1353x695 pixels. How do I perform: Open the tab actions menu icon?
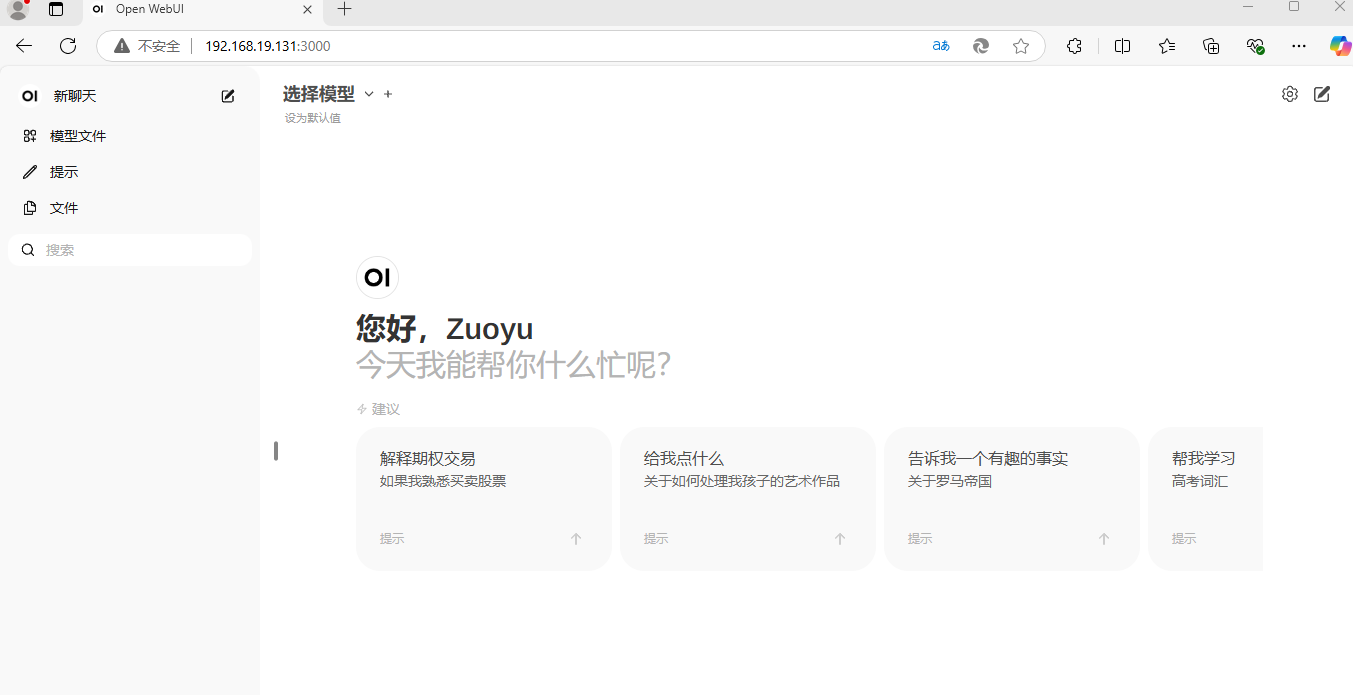[x=56, y=10]
